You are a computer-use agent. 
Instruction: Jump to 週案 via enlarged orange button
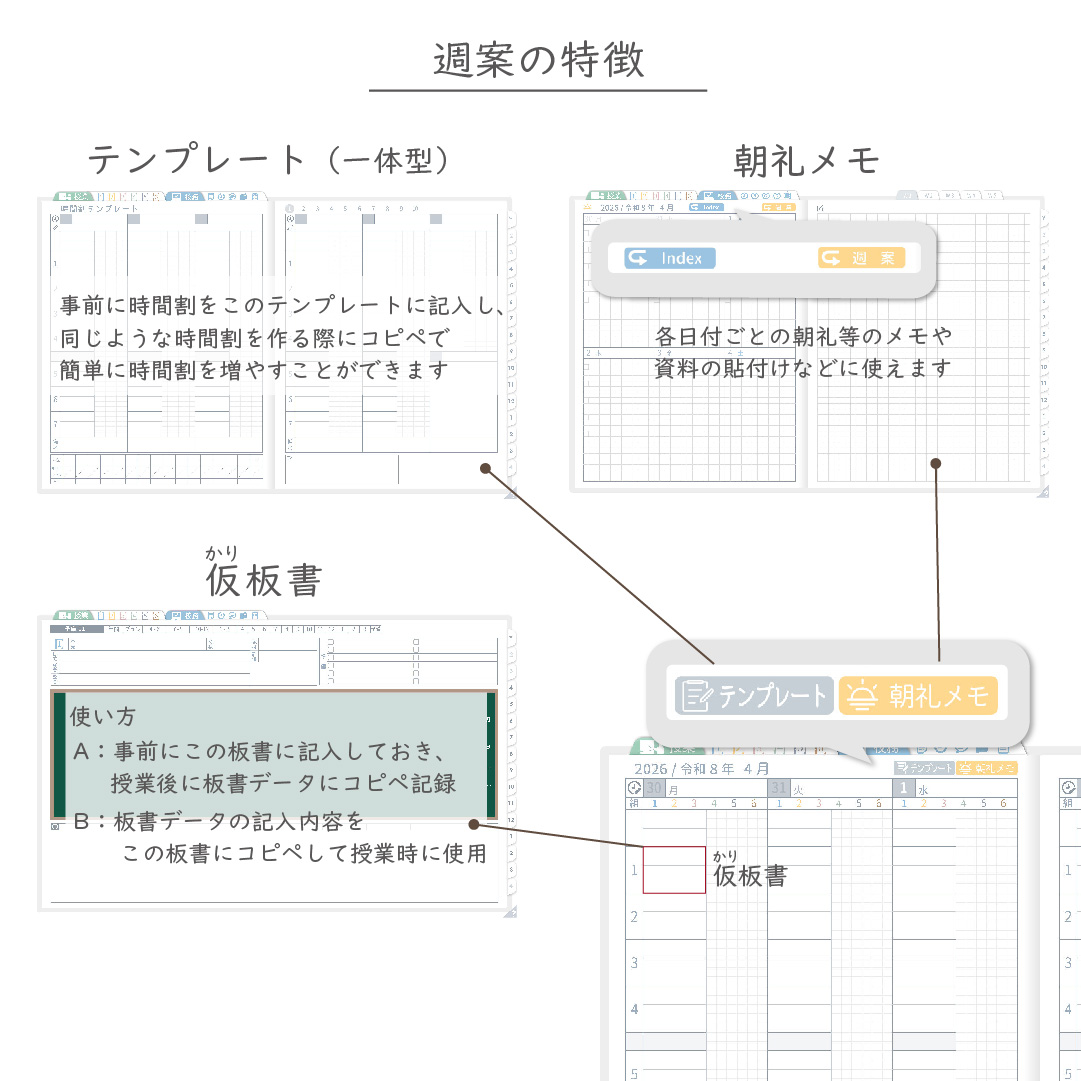[x=861, y=258]
